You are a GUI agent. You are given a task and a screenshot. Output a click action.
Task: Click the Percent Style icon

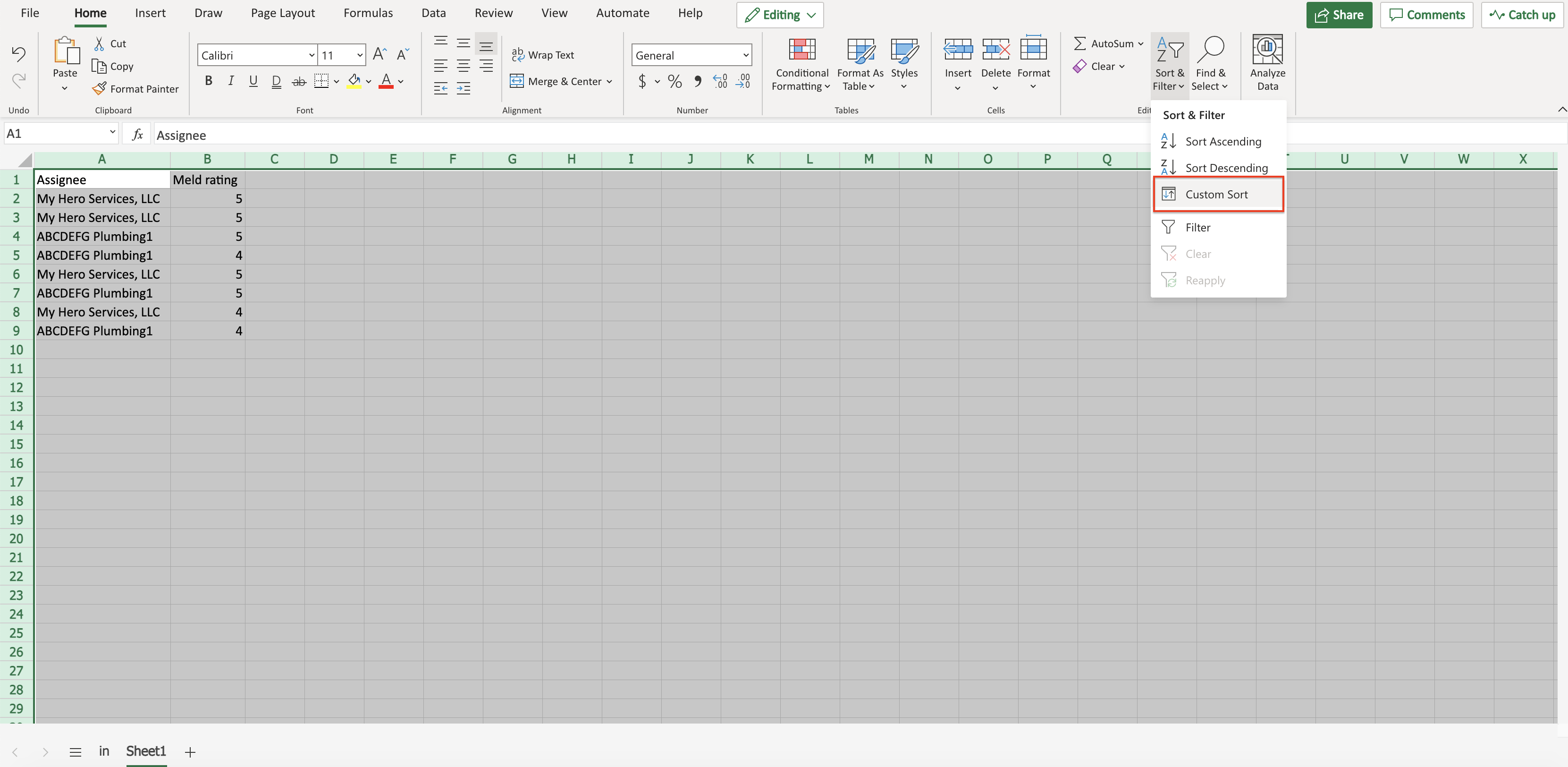tap(674, 81)
